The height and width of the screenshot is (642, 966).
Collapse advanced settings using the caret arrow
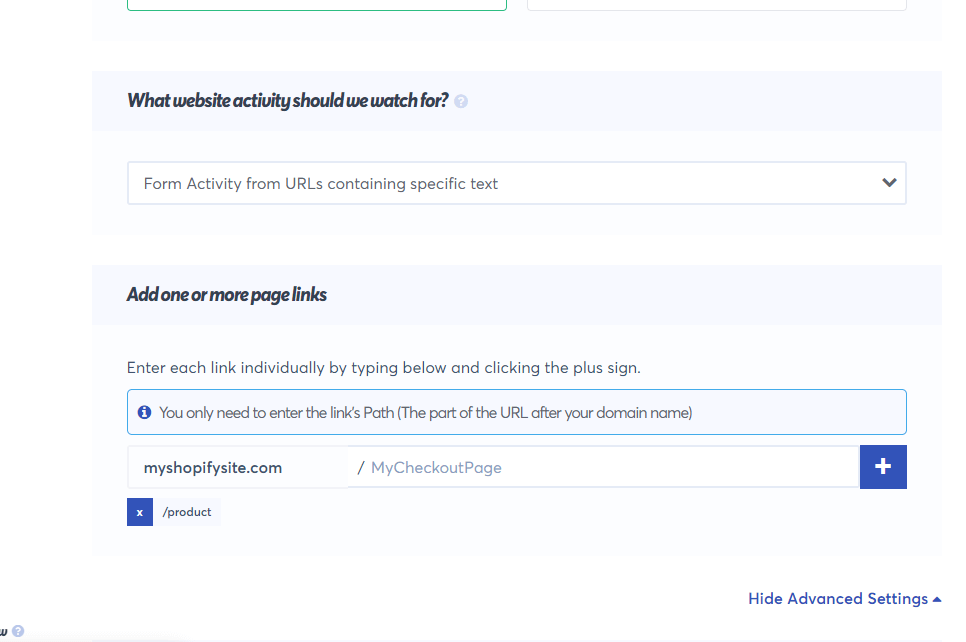click(937, 599)
